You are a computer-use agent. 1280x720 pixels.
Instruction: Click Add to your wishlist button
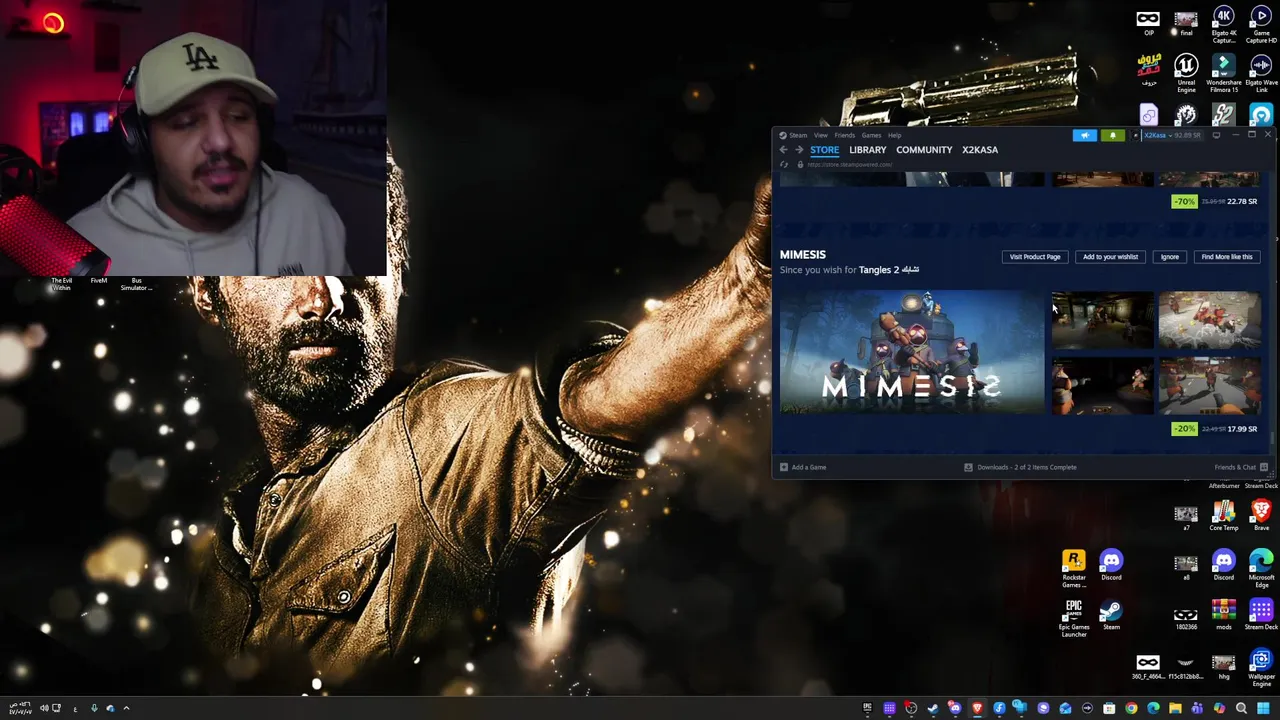(x=1110, y=257)
